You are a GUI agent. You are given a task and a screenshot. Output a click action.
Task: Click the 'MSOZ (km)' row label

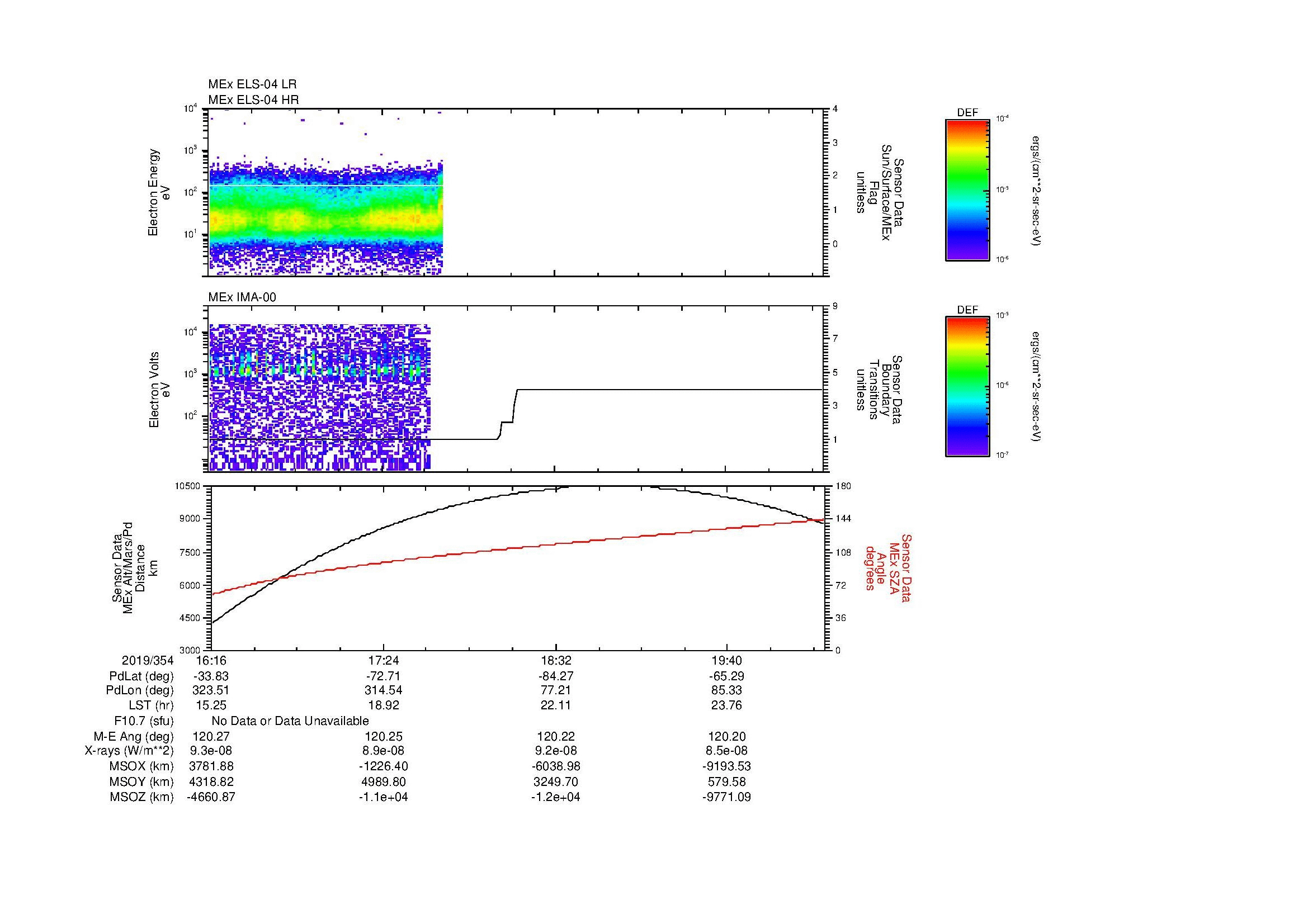(x=141, y=797)
